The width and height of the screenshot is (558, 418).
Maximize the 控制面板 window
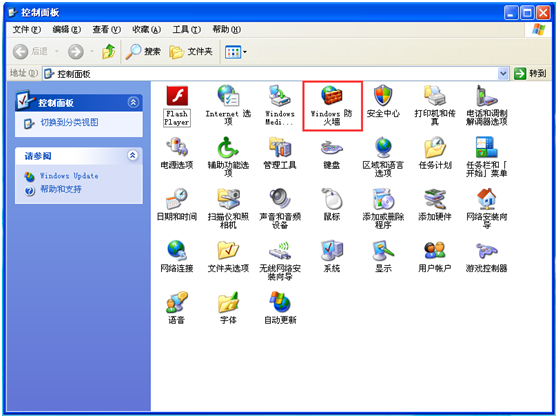(x=527, y=13)
